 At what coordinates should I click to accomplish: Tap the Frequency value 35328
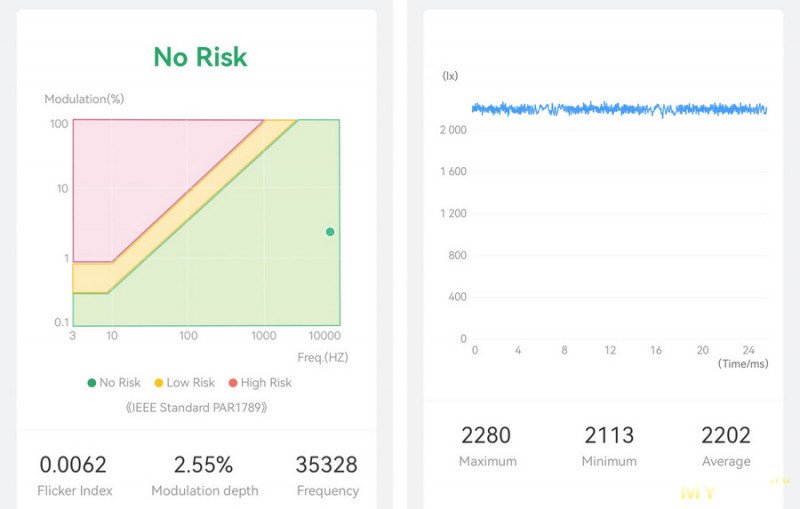327,465
